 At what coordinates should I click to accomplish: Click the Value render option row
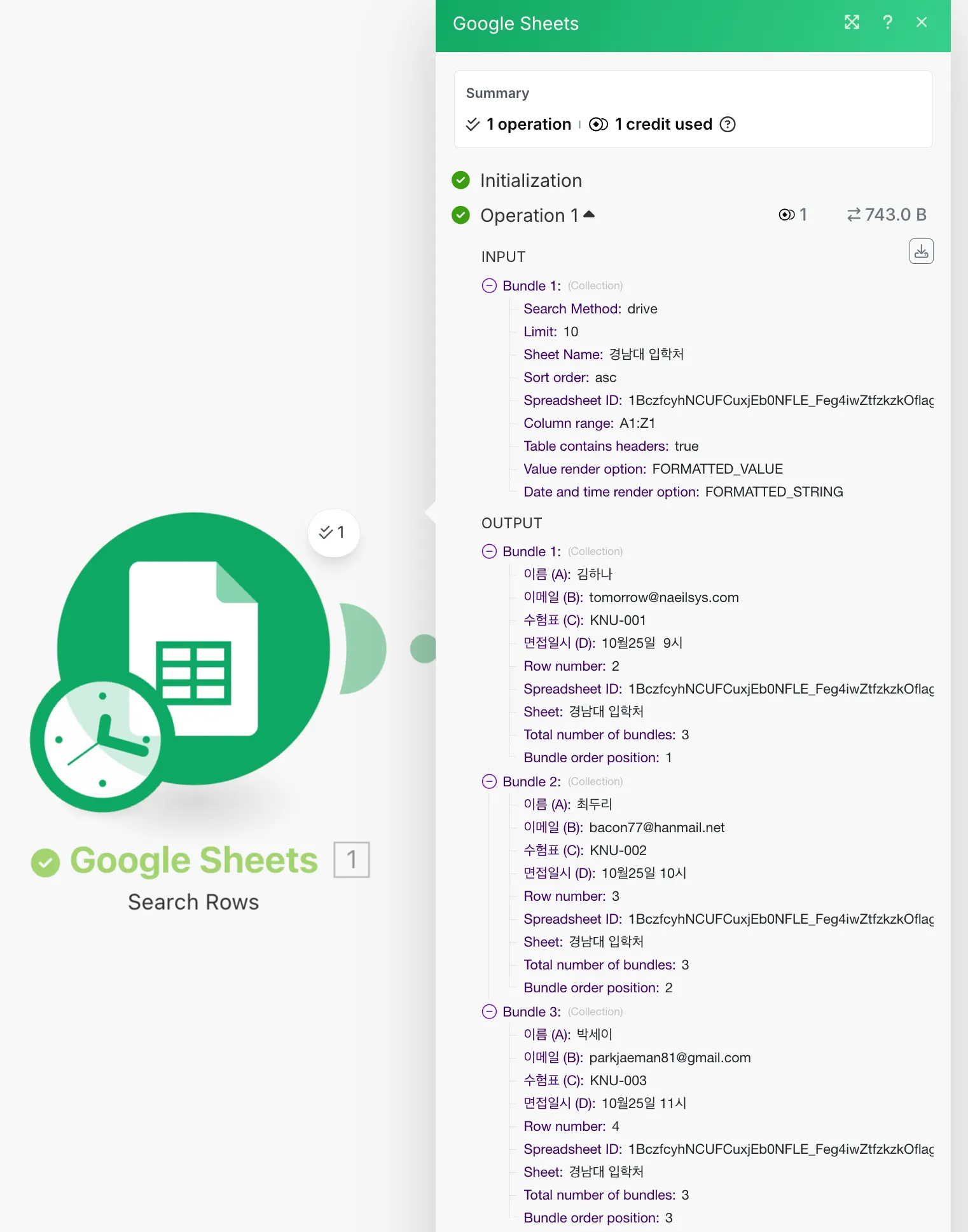click(x=653, y=469)
